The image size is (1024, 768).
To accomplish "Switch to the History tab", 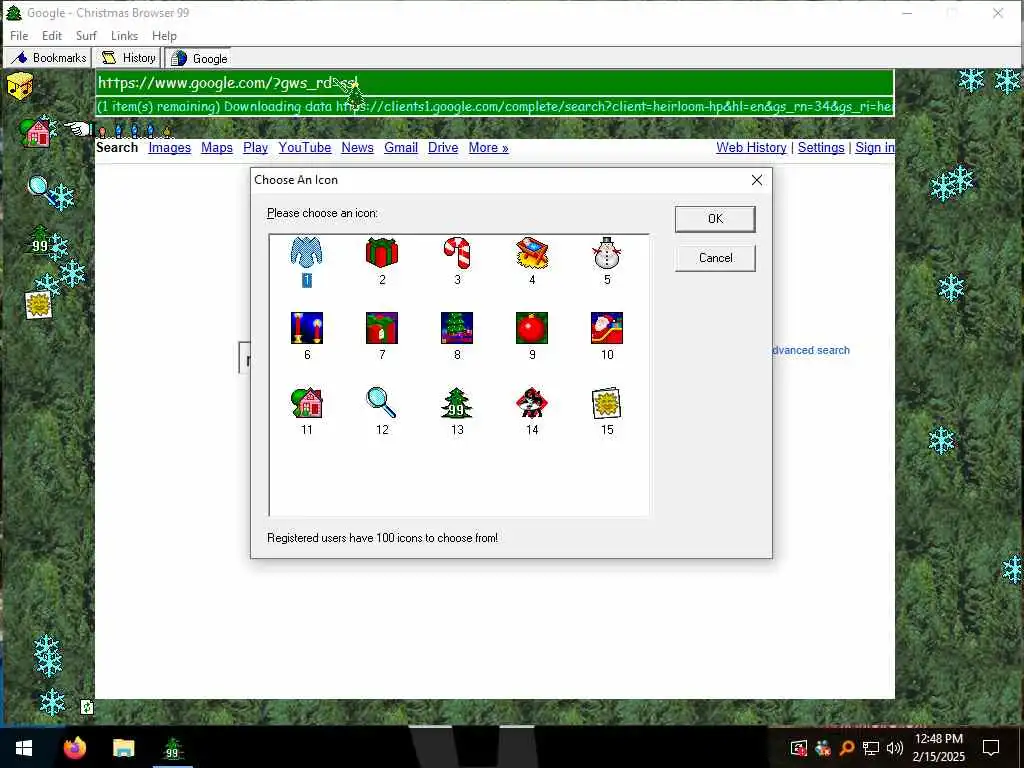I will coord(128,58).
